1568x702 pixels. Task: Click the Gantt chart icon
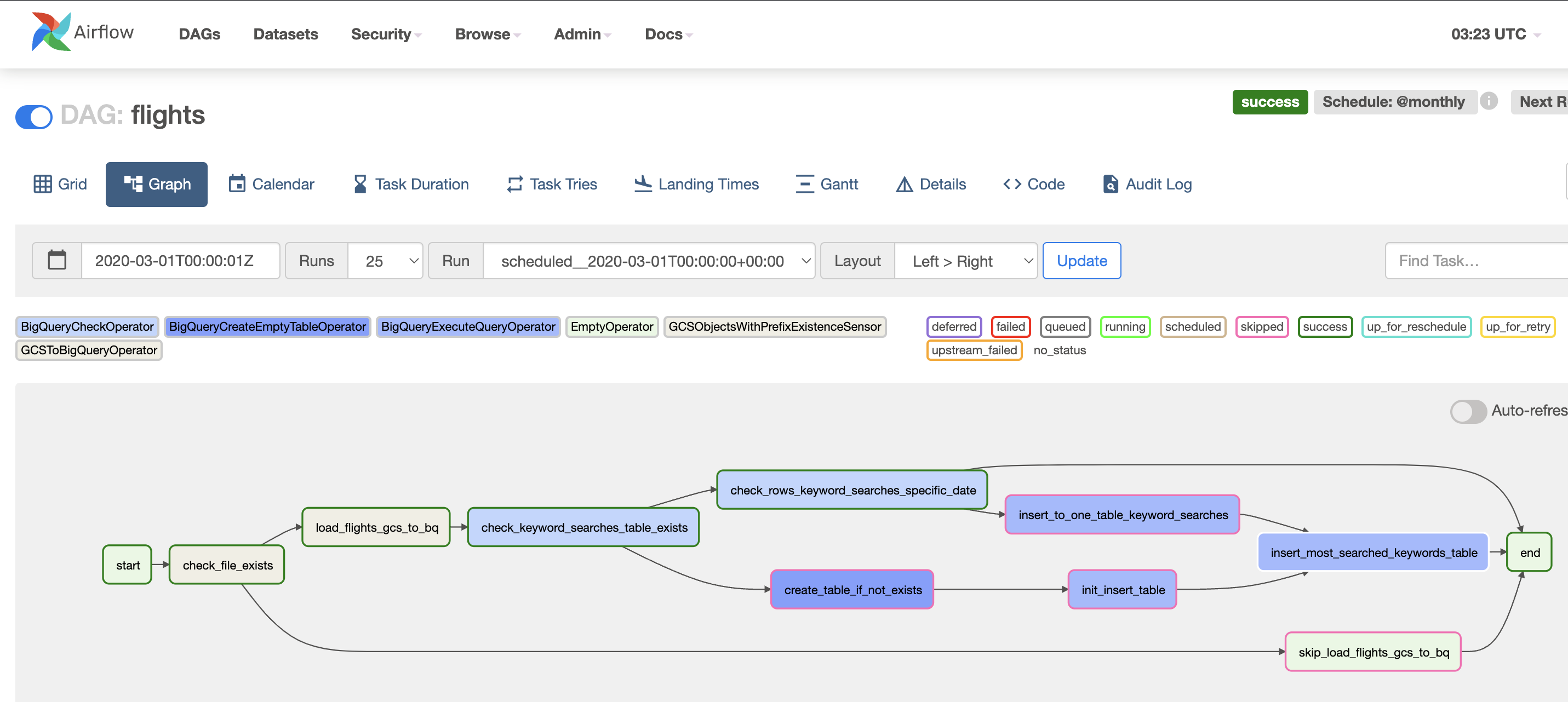[x=804, y=185]
